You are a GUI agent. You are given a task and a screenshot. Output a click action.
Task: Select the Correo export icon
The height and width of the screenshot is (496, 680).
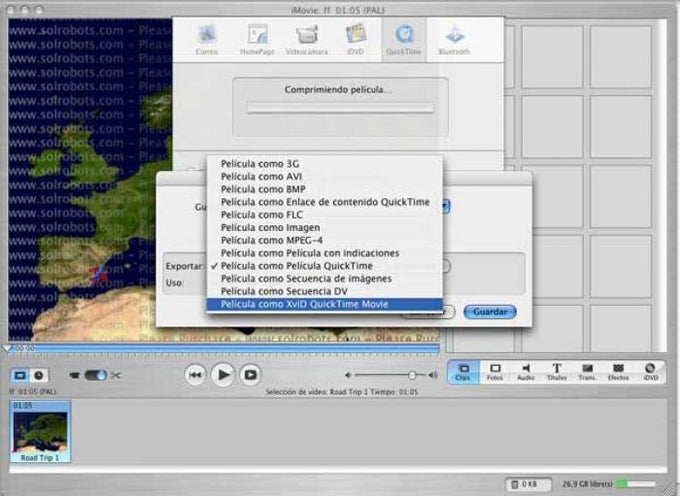coord(206,40)
